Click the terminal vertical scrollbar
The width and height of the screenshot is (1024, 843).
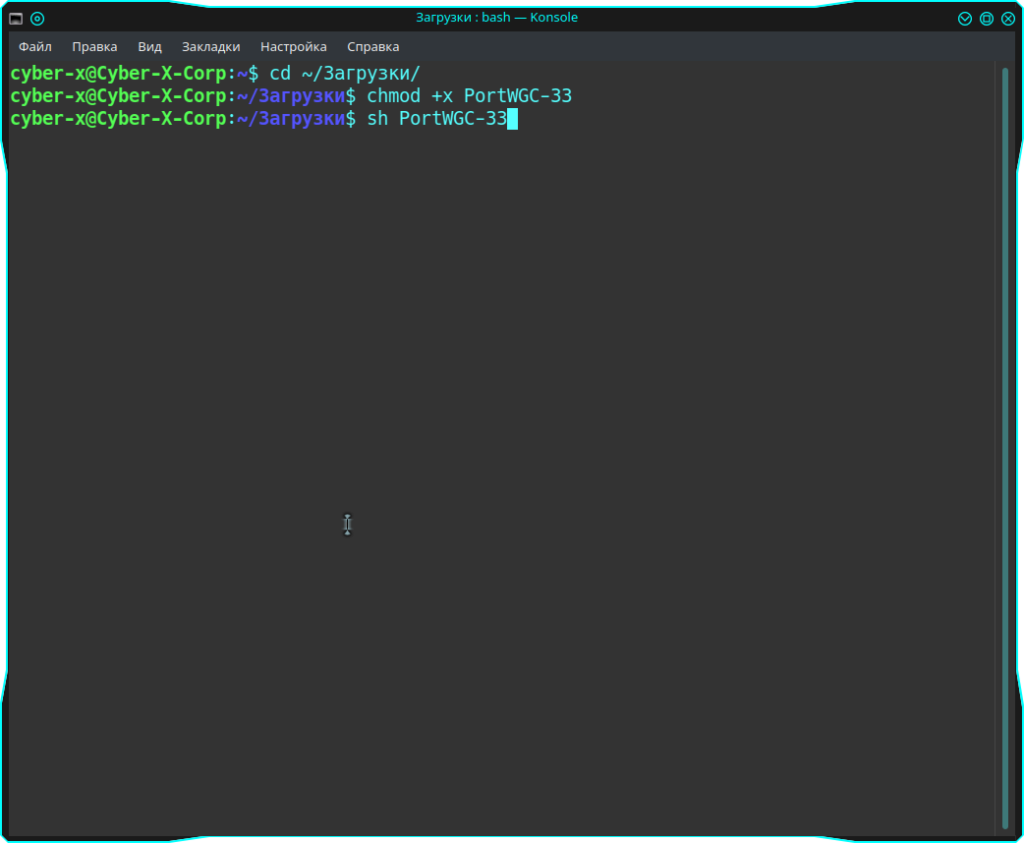(1005, 447)
